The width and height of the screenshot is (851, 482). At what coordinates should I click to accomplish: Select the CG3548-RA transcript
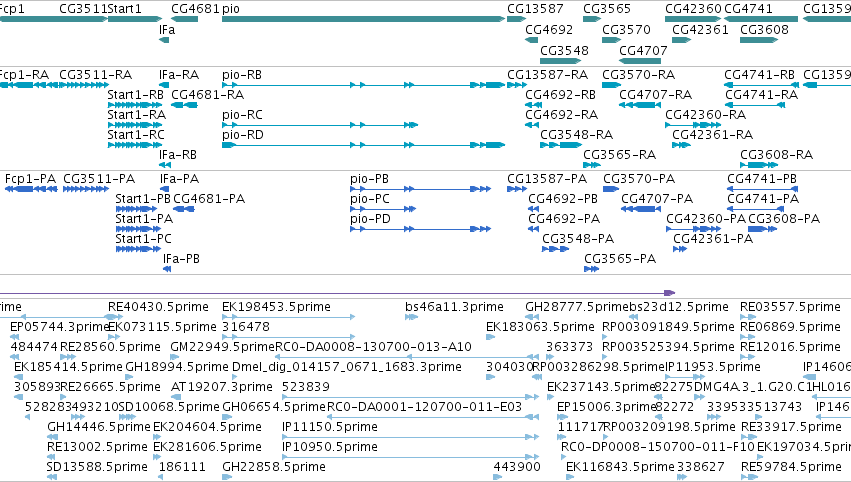[561, 145]
